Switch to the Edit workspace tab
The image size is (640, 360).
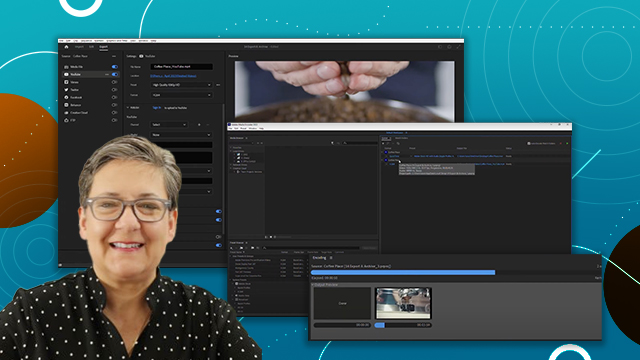click(91, 47)
